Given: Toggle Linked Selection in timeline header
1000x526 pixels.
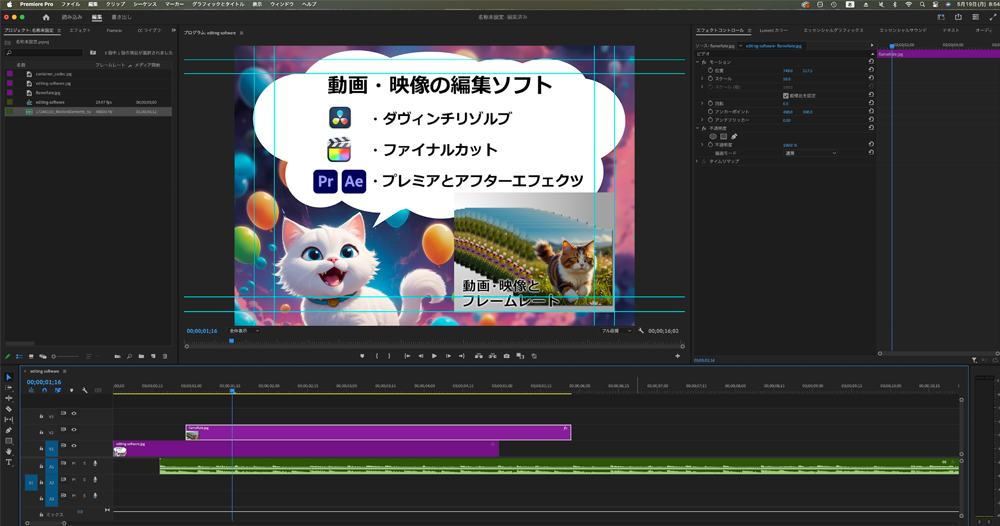Looking at the screenshot, I should click(x=57, y=390).
